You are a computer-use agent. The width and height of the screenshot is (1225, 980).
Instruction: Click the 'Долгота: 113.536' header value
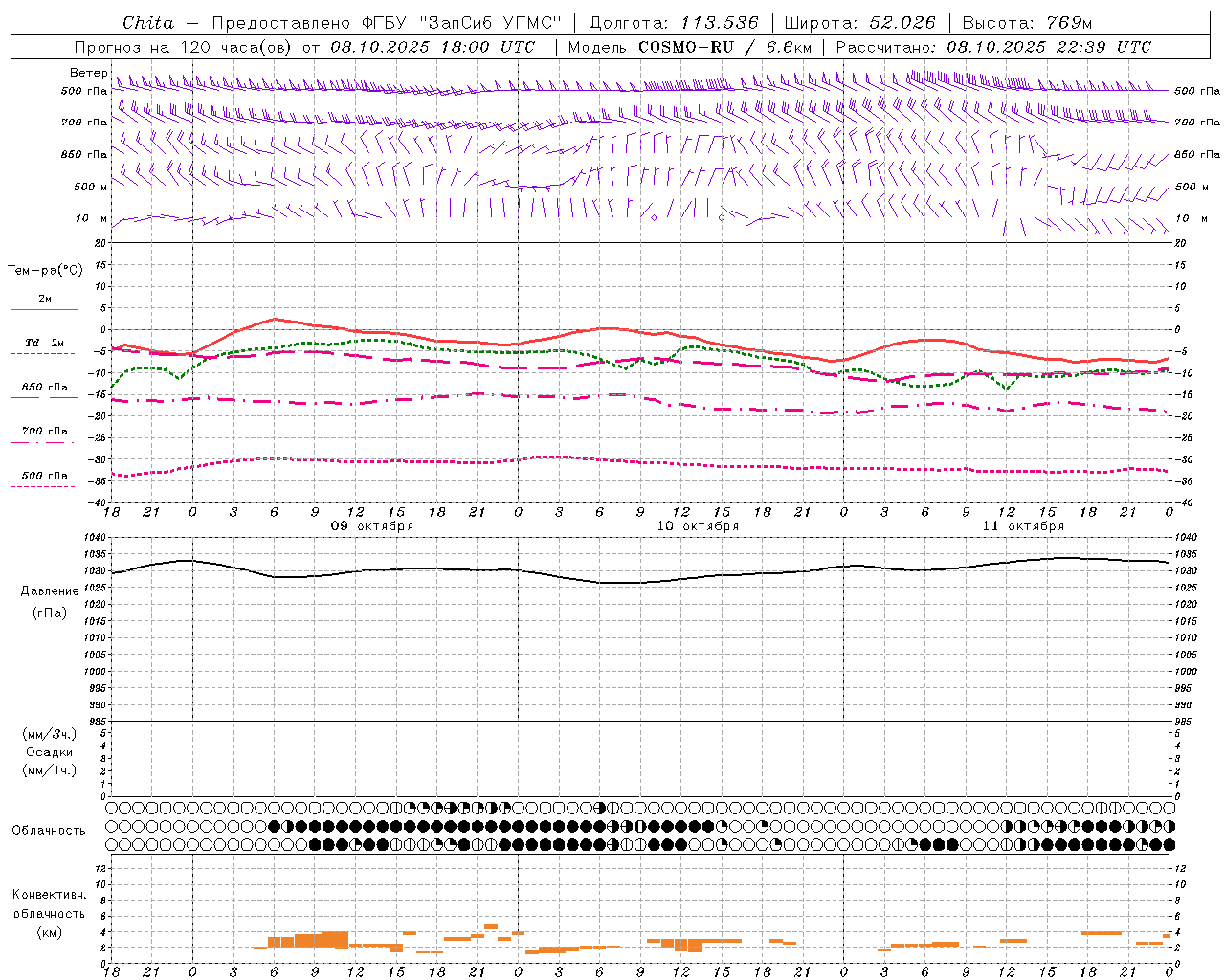tap(674, 23)
